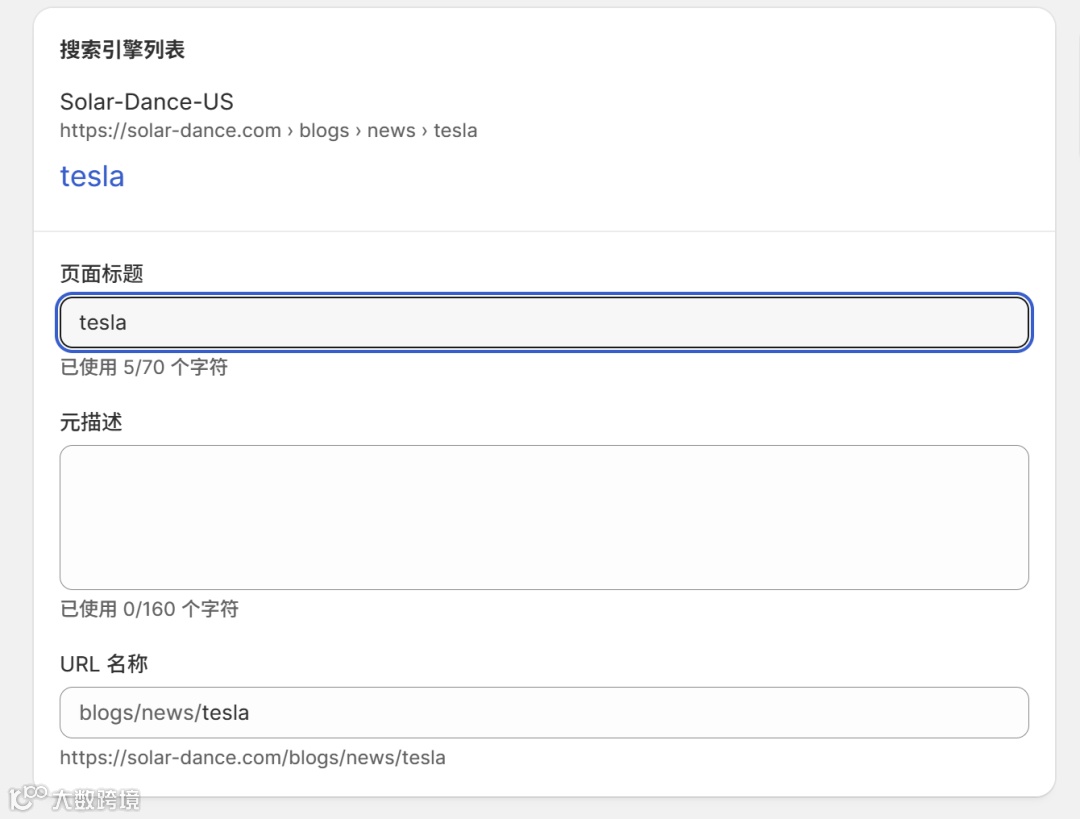Click the divider line under search preview
This screenshot has width=1080, height=819.
tap(544, 231)
